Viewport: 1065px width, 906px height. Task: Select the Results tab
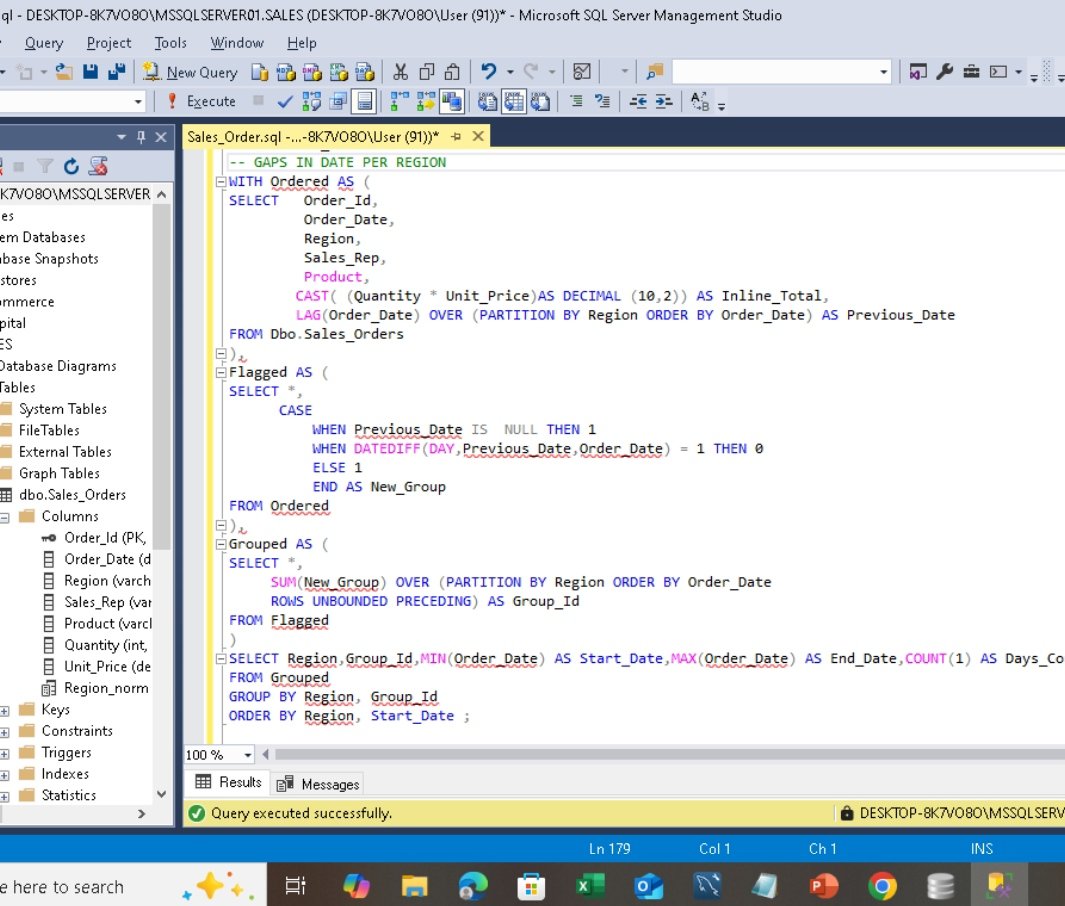tap(239, 783)
